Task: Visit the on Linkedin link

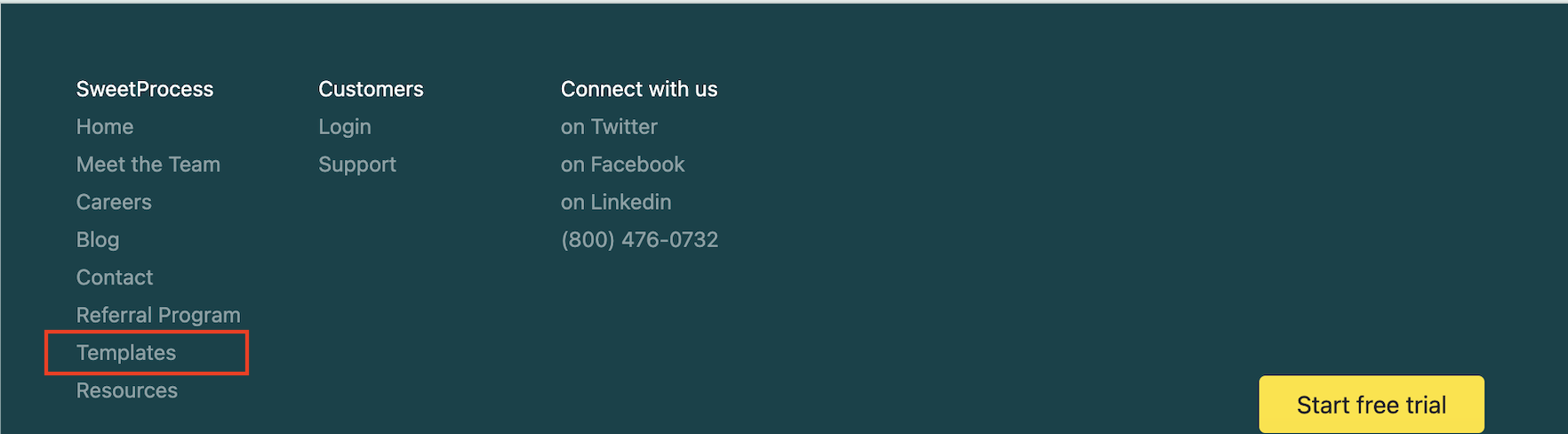Action: tap(616, 202)
